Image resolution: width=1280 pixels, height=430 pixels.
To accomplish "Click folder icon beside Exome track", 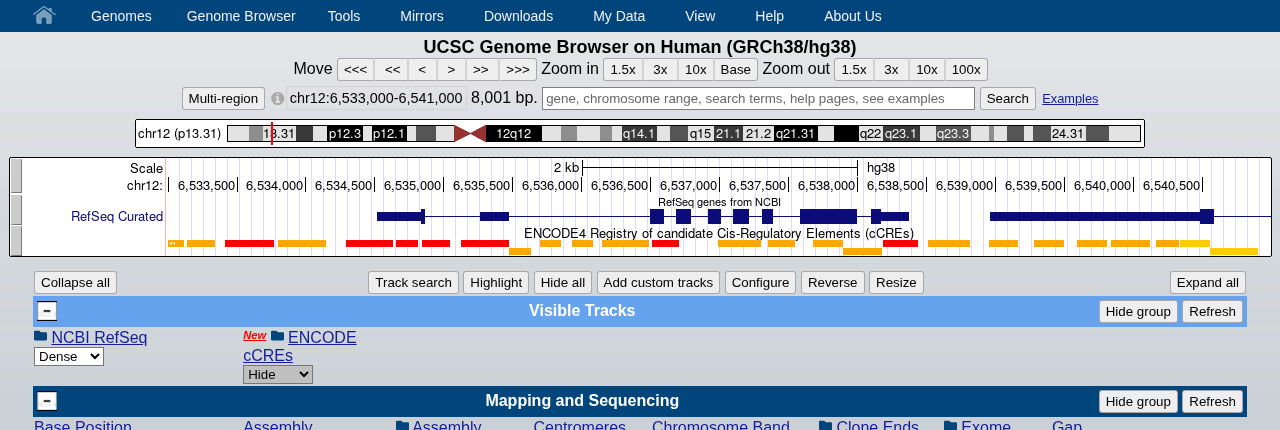I will (951, 426).
